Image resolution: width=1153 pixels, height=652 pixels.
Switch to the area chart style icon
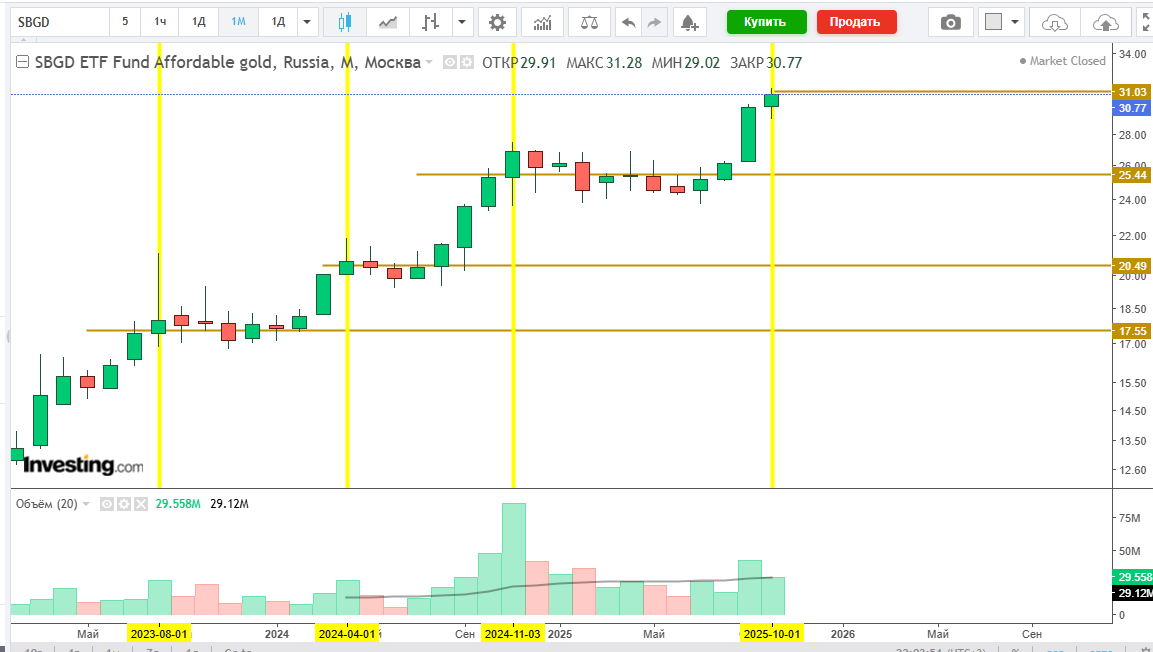388,22
